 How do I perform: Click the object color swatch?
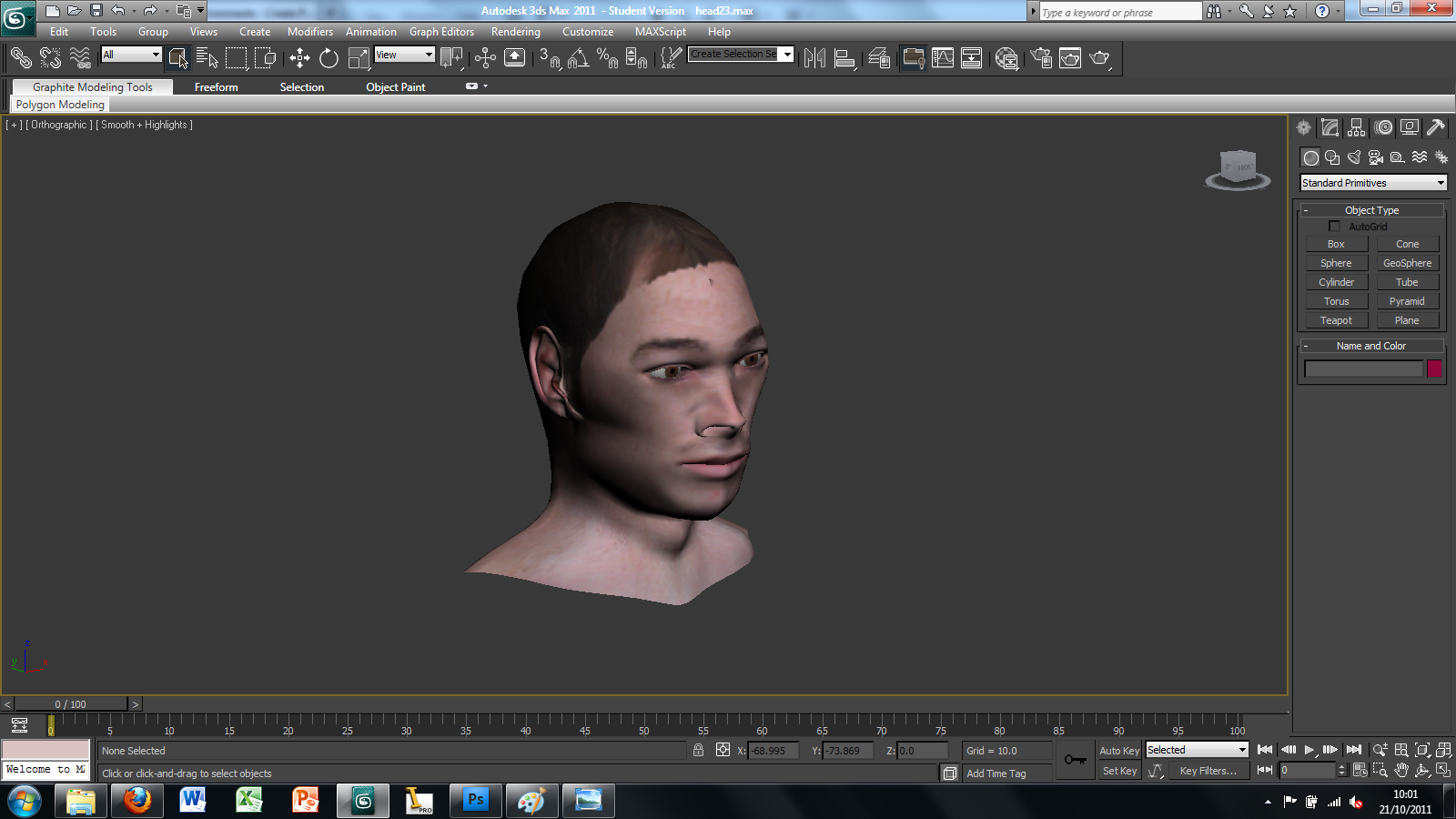(x=1434, y=368)
